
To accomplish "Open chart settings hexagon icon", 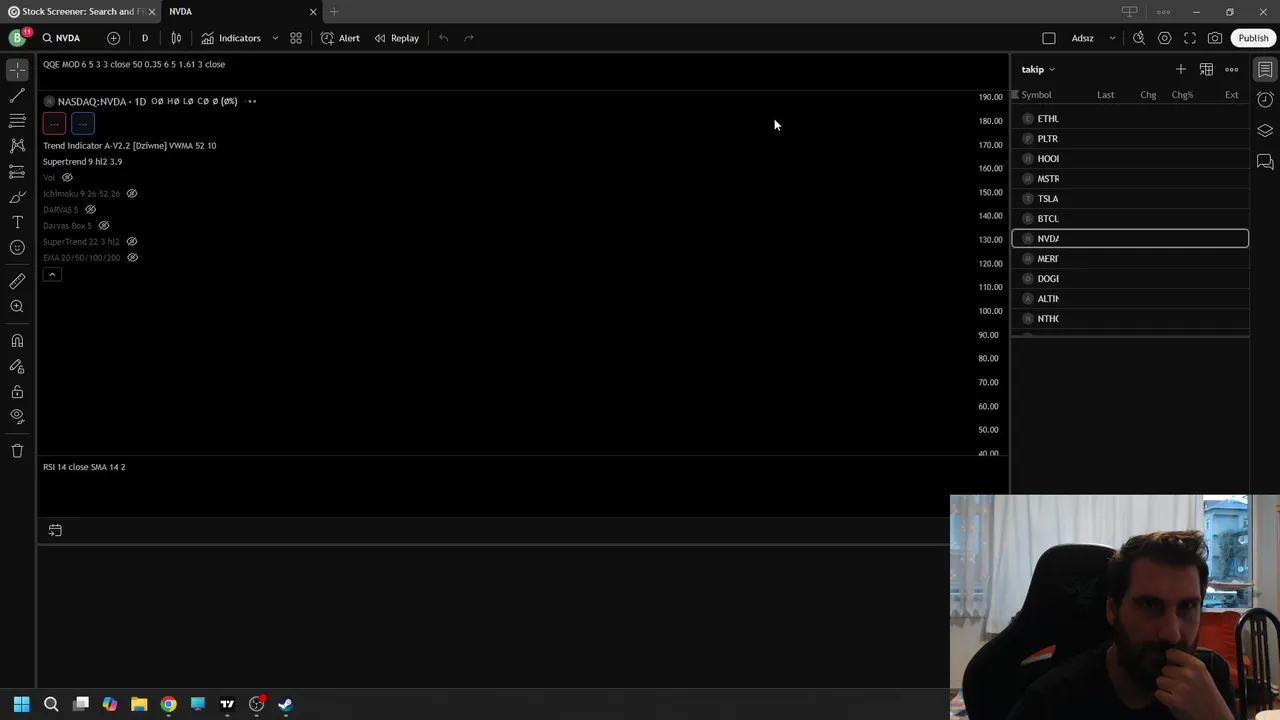I will 1165,38.
